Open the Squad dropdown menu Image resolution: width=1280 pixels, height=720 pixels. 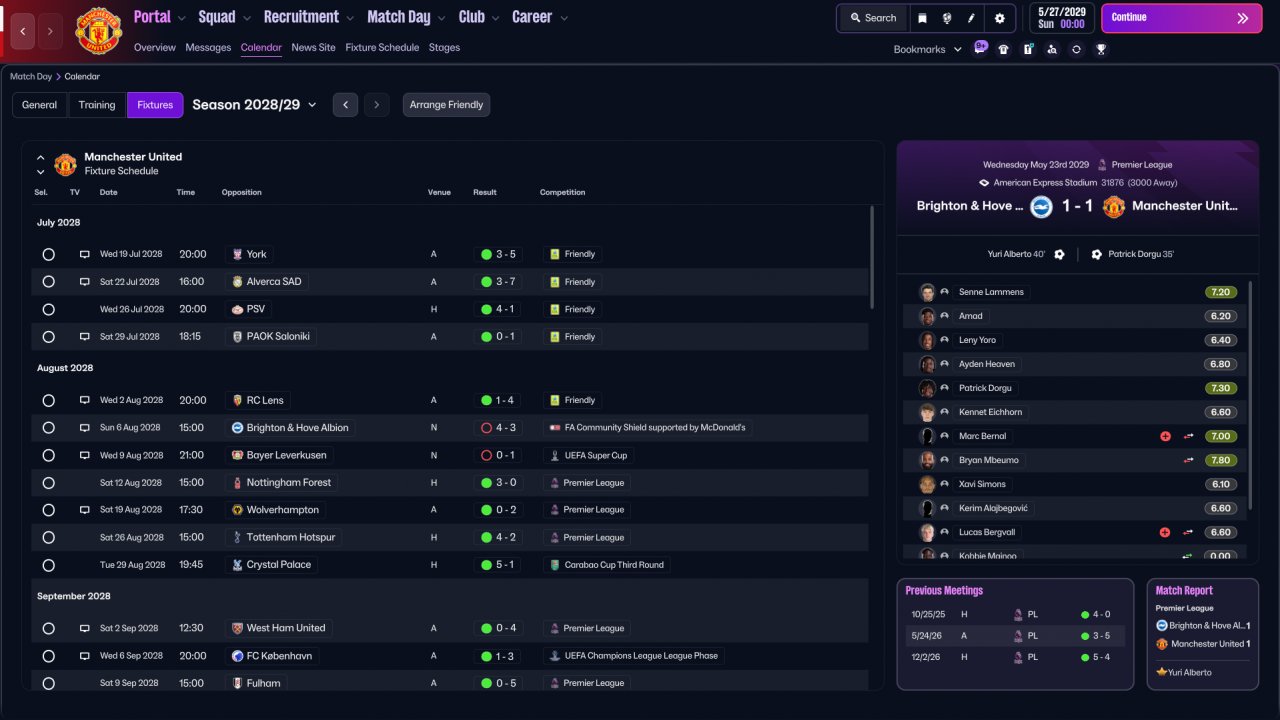[226, 17]
